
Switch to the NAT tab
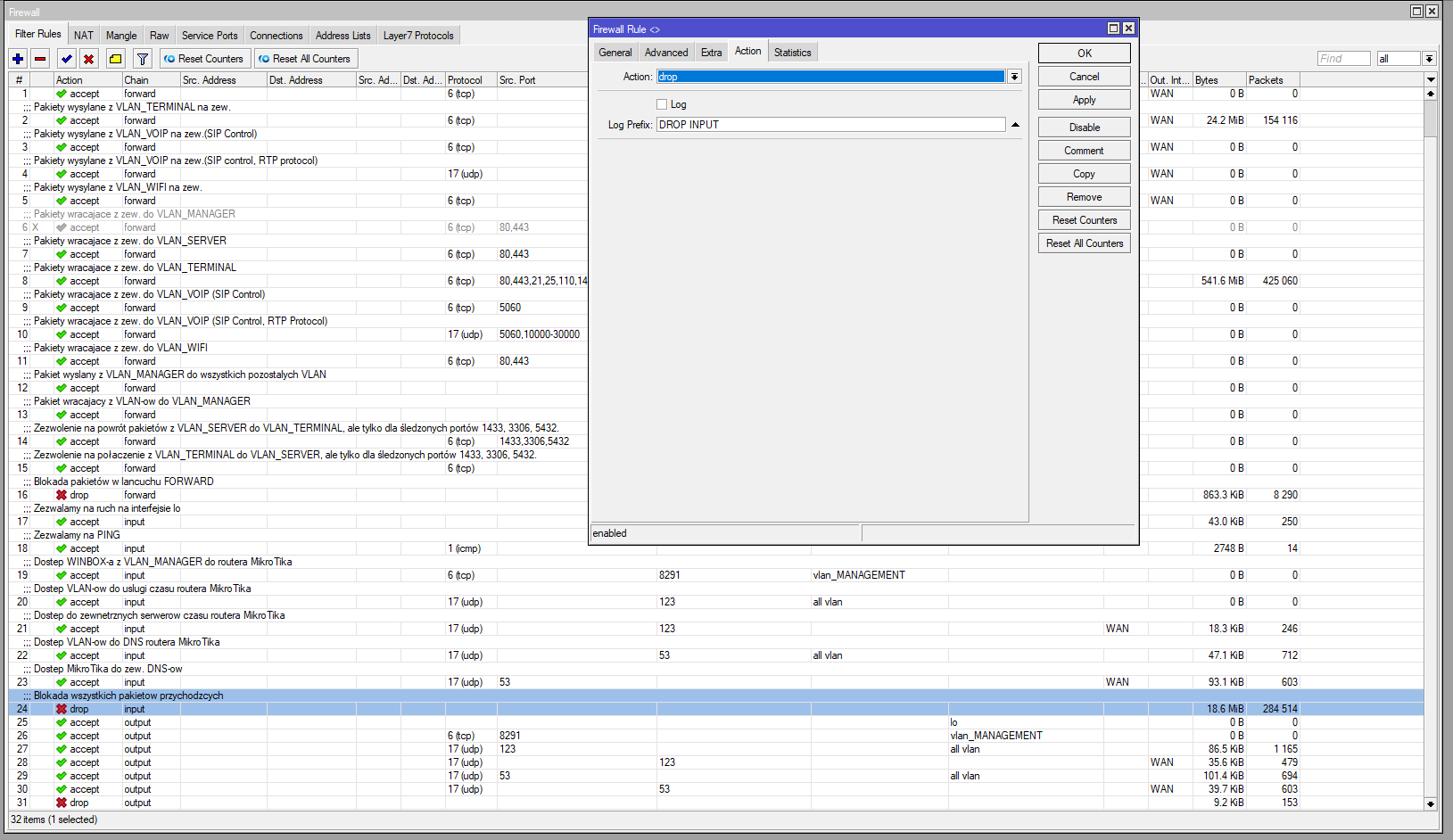(x=84, y=36)
